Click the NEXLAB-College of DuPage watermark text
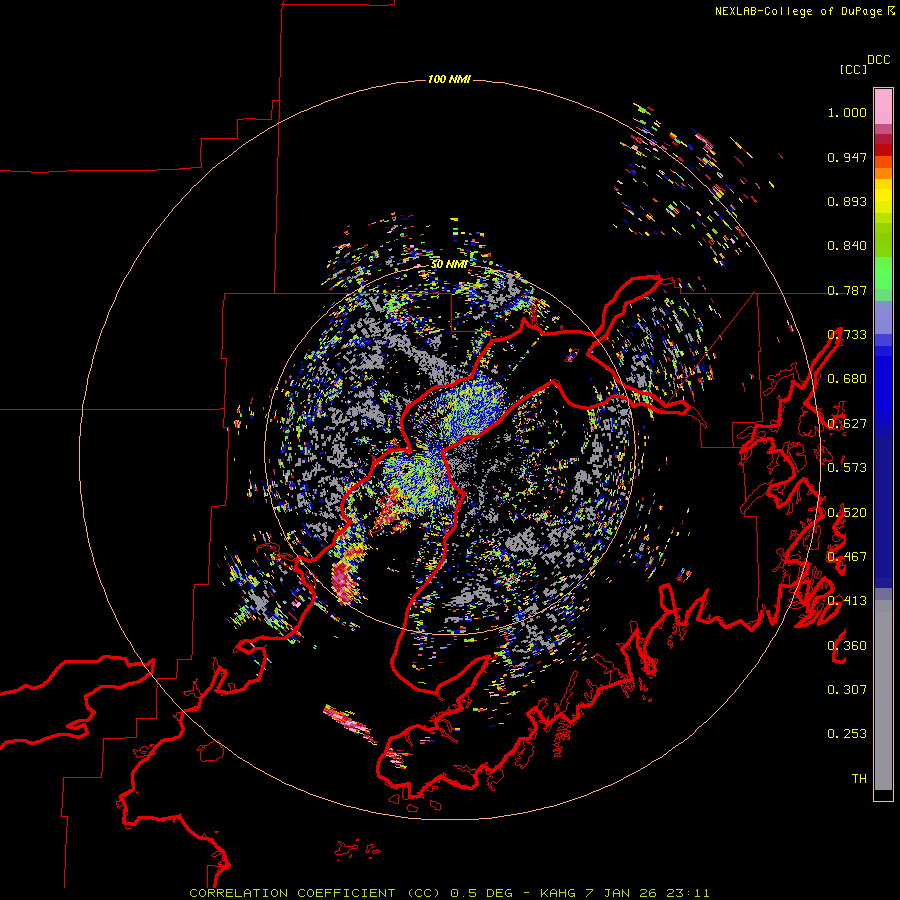900x900 pixels. [x=804, y=11]
